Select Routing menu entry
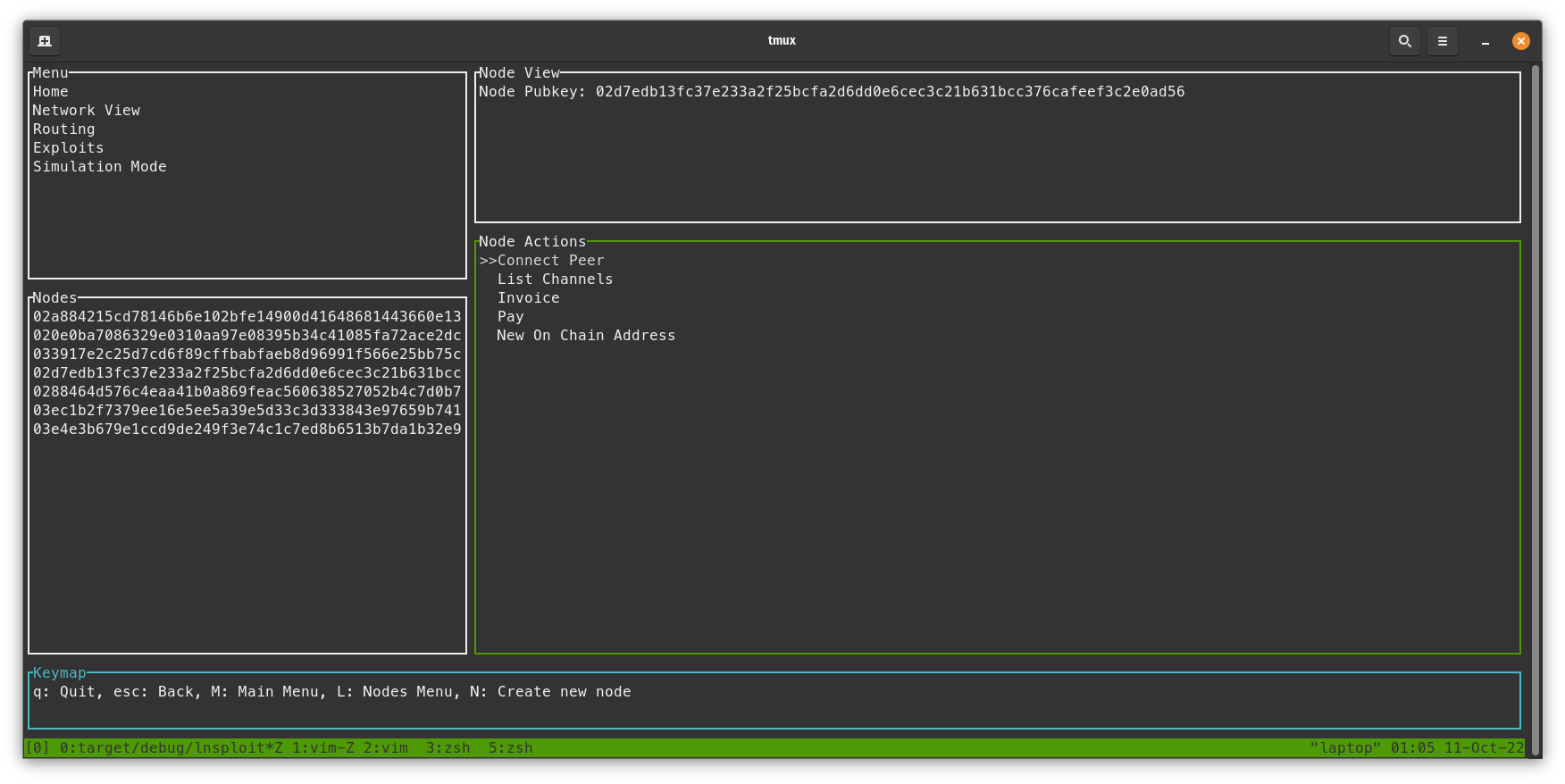Image resolution: width=1565 pixels, height=784 pixels. 64,129
